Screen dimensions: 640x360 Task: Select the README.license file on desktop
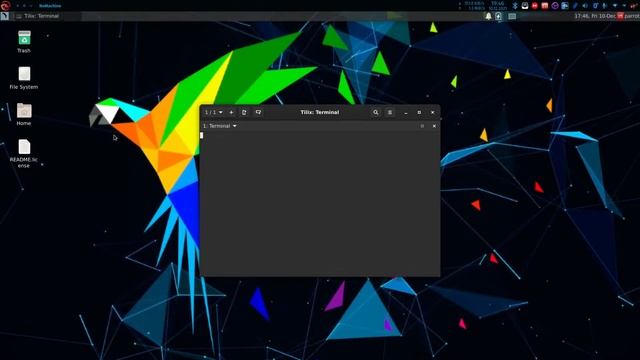click(24, 153)
